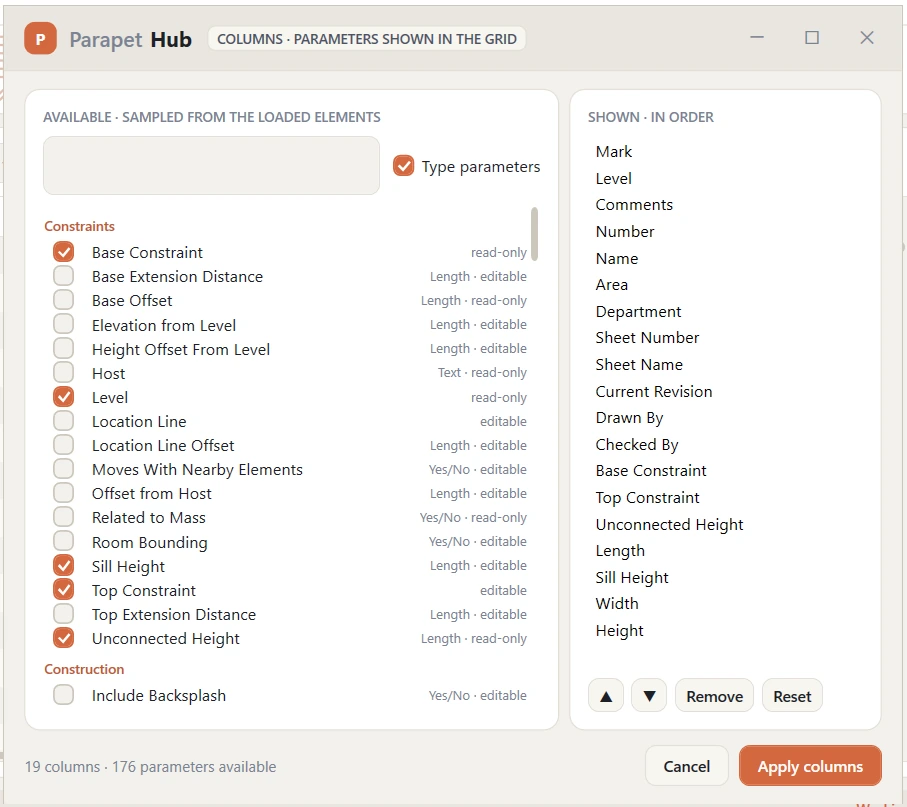Enable the Base Offset checkbox
907x807 pixels.
64,300
